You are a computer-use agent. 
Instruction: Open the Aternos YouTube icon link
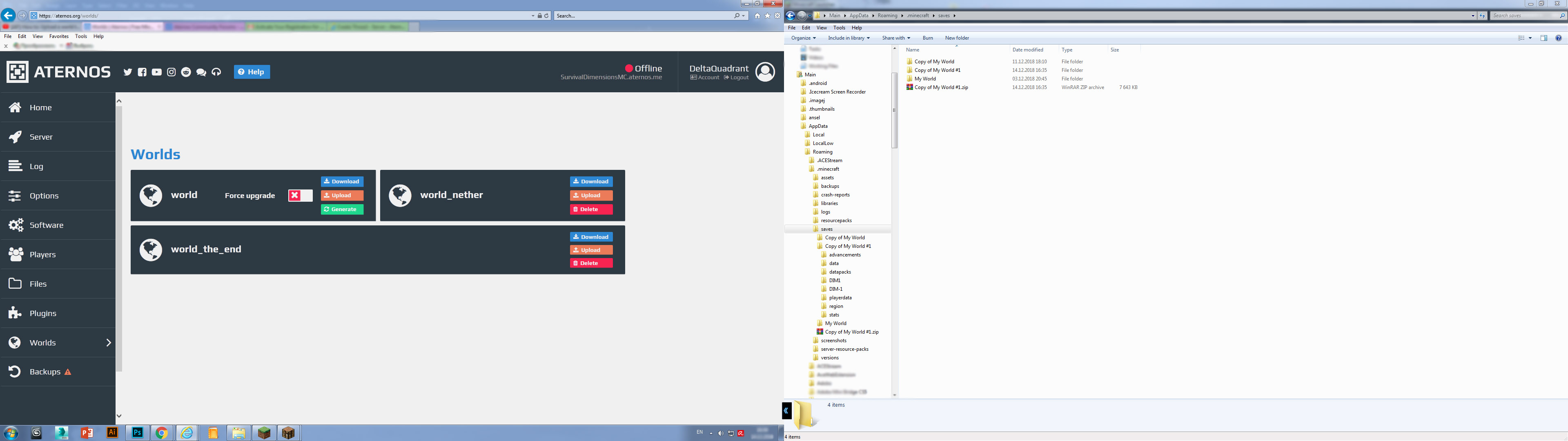click(x=157, y=72)
